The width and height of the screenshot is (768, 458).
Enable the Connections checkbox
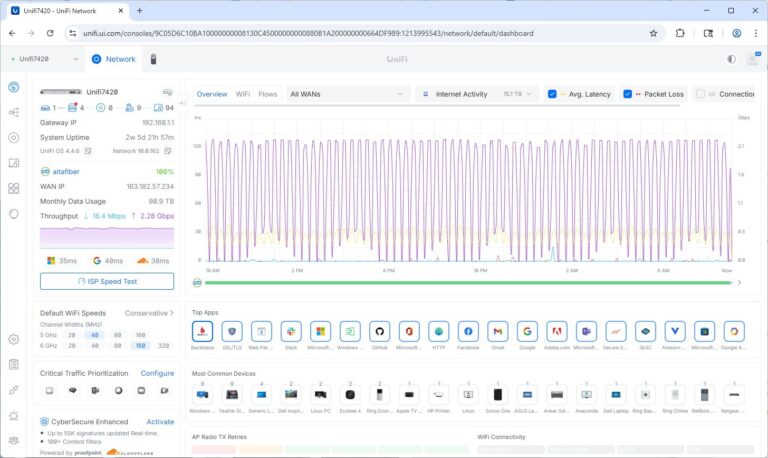(700, 94)
